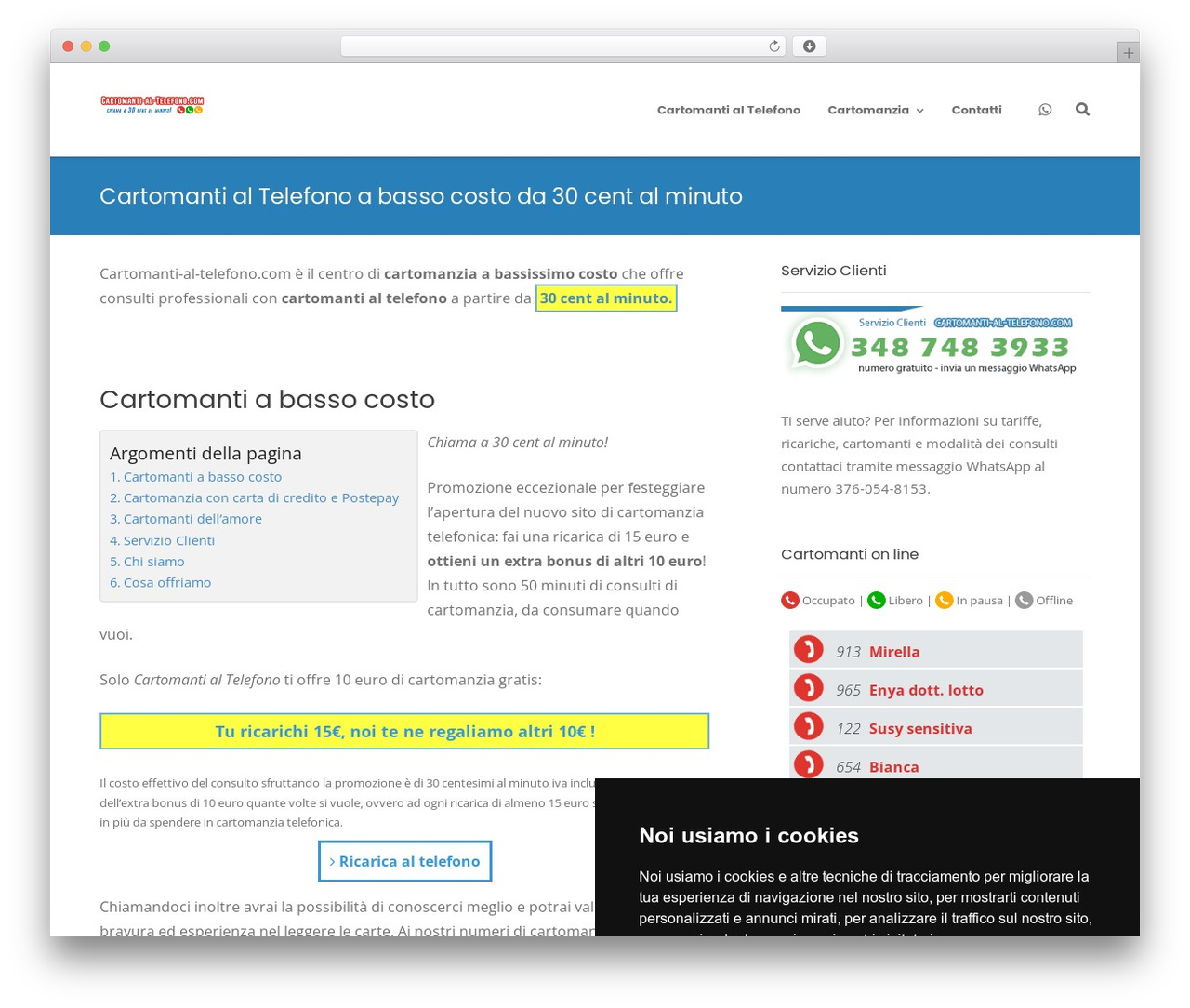This screenshot has height=1008, width=1190.
Task: Open the browser downloads icon
Action: point(809,46)
